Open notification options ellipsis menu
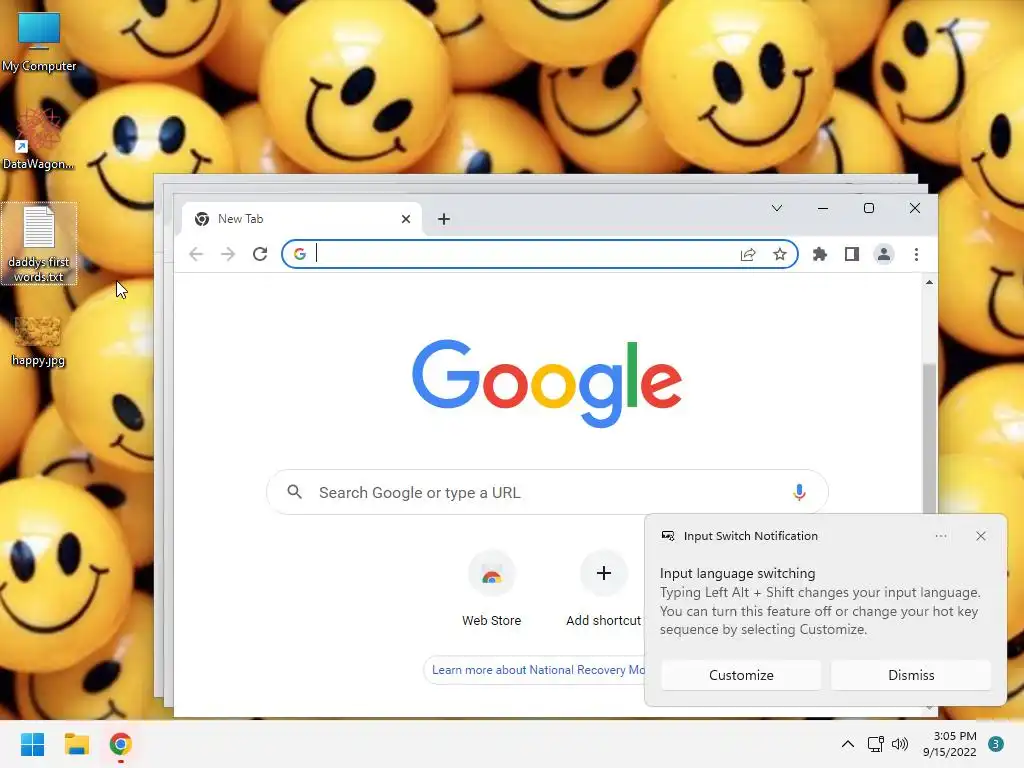1024x768 pixels. 940,536
